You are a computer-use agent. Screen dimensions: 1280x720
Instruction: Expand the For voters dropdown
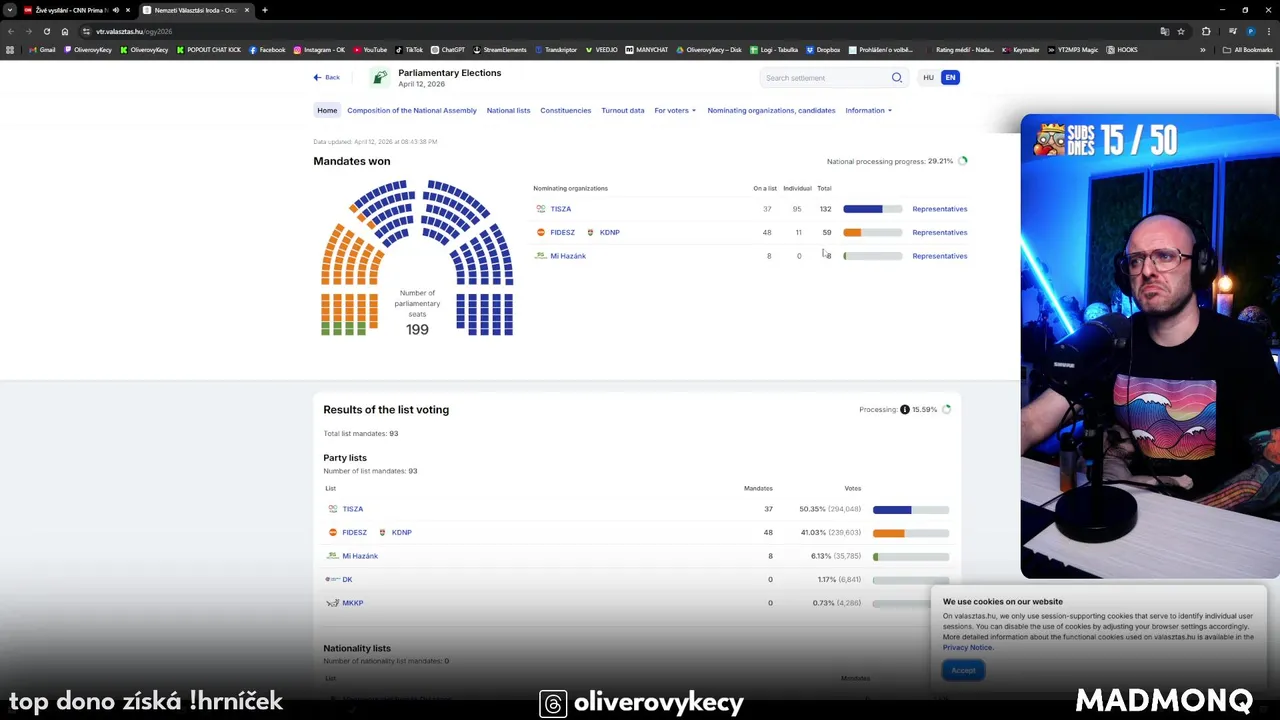coord(675,110)
